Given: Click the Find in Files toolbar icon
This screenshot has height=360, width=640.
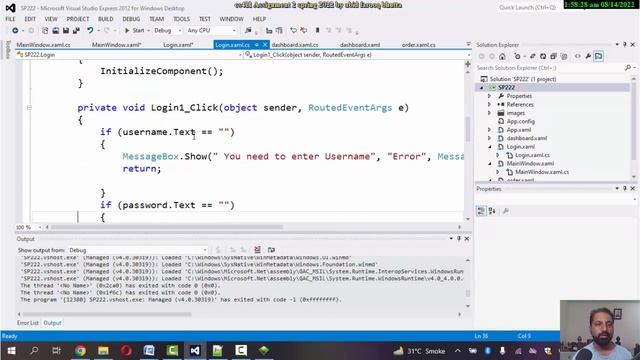Looking at the screenshot, I should pyautogui.click(x=248, y=31).
